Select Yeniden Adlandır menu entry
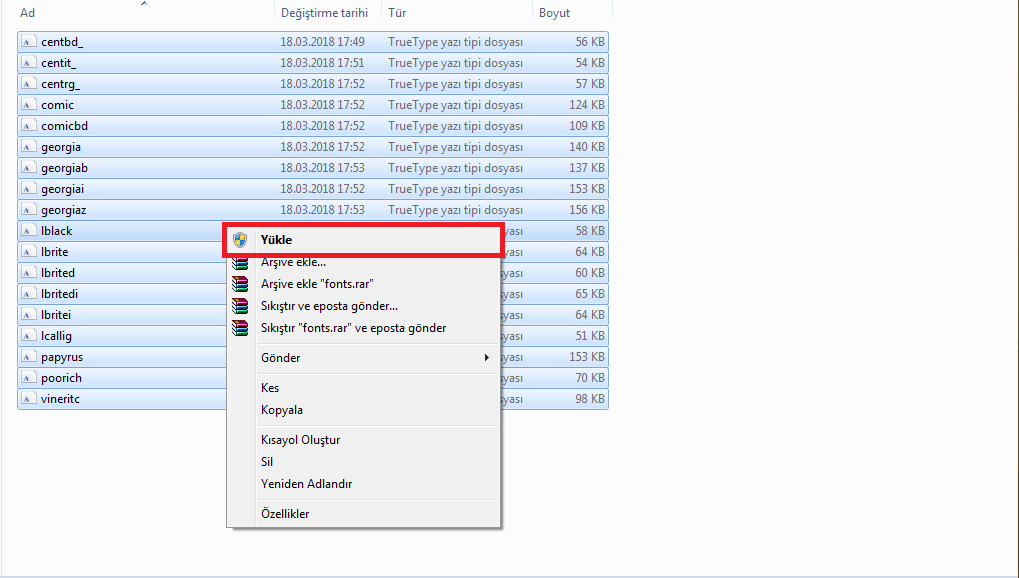The height and width of the screenshot is (578, 1019). pos(363,484)
